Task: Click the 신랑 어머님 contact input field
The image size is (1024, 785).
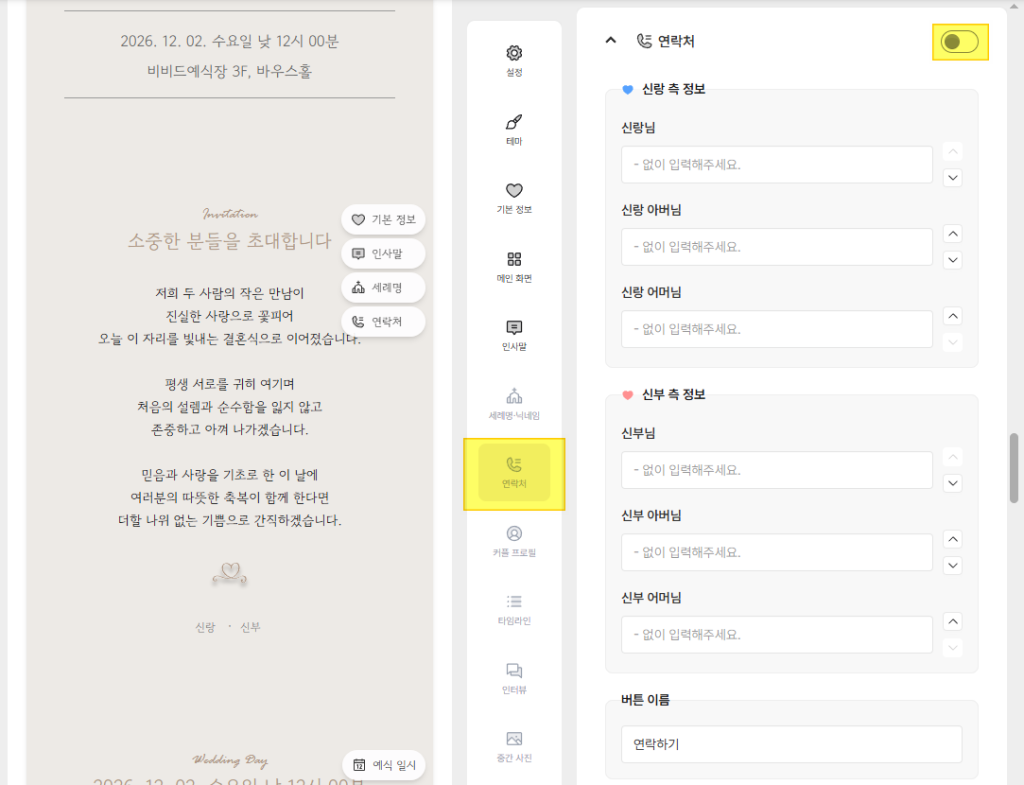Action: point(776,329)
